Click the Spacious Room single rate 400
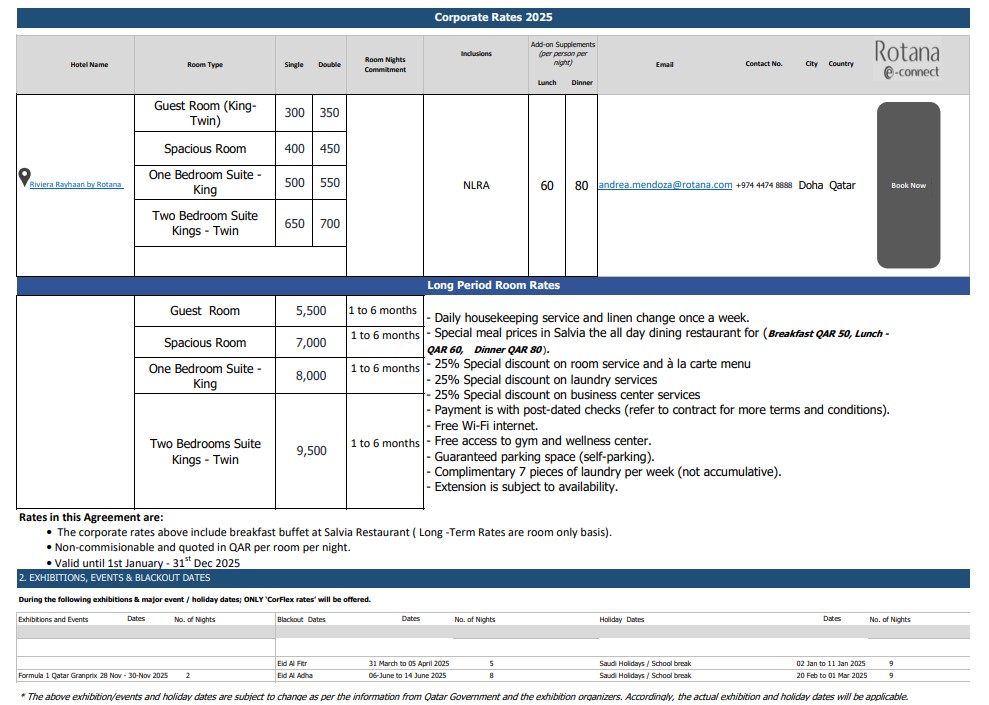The height and width of the screenshot is (705, 989). pyautogui.click(x=294, y=149)
